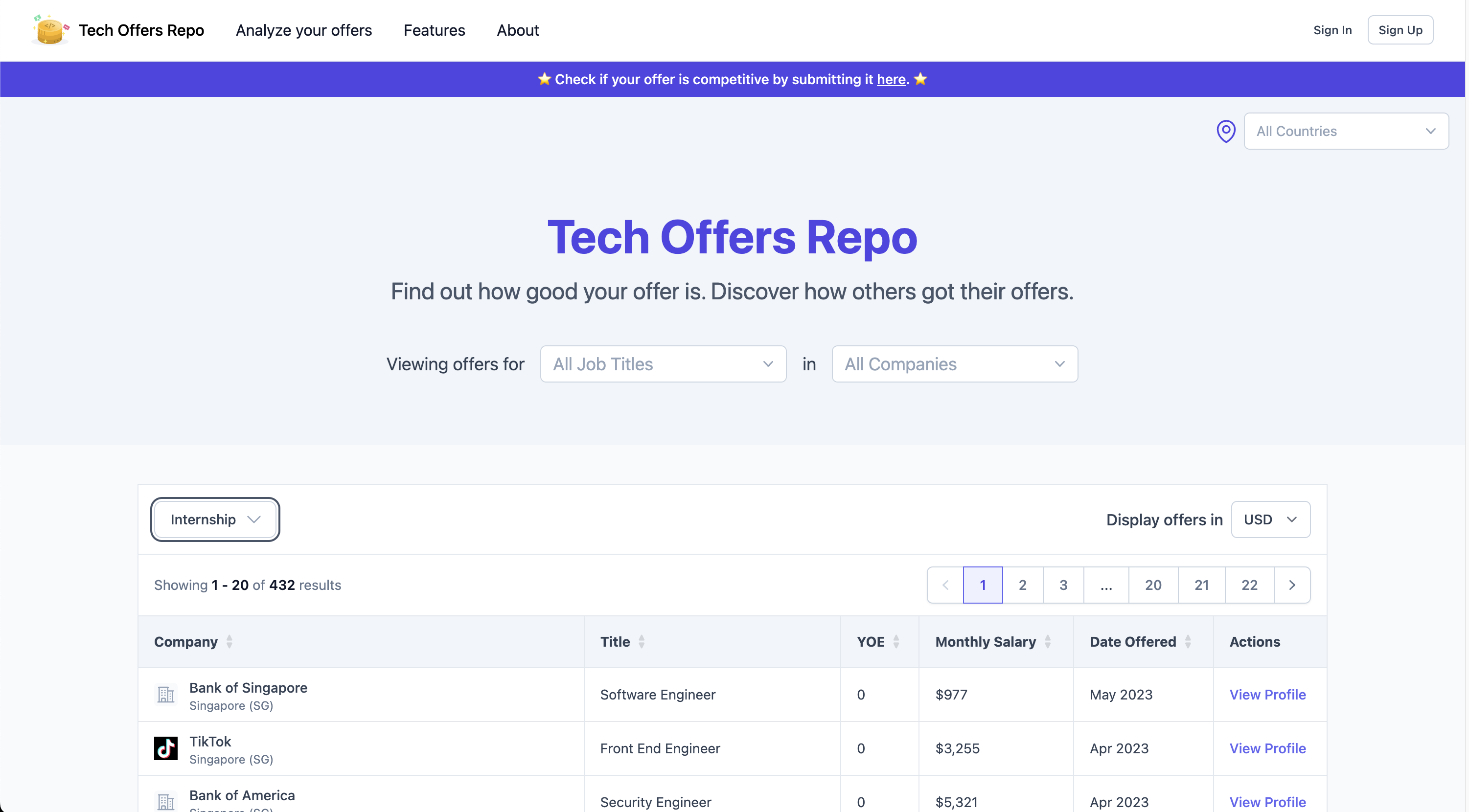Sort table by Monthly Salary column
Screen dimensions: 1469x812
tap(1048, 641)
